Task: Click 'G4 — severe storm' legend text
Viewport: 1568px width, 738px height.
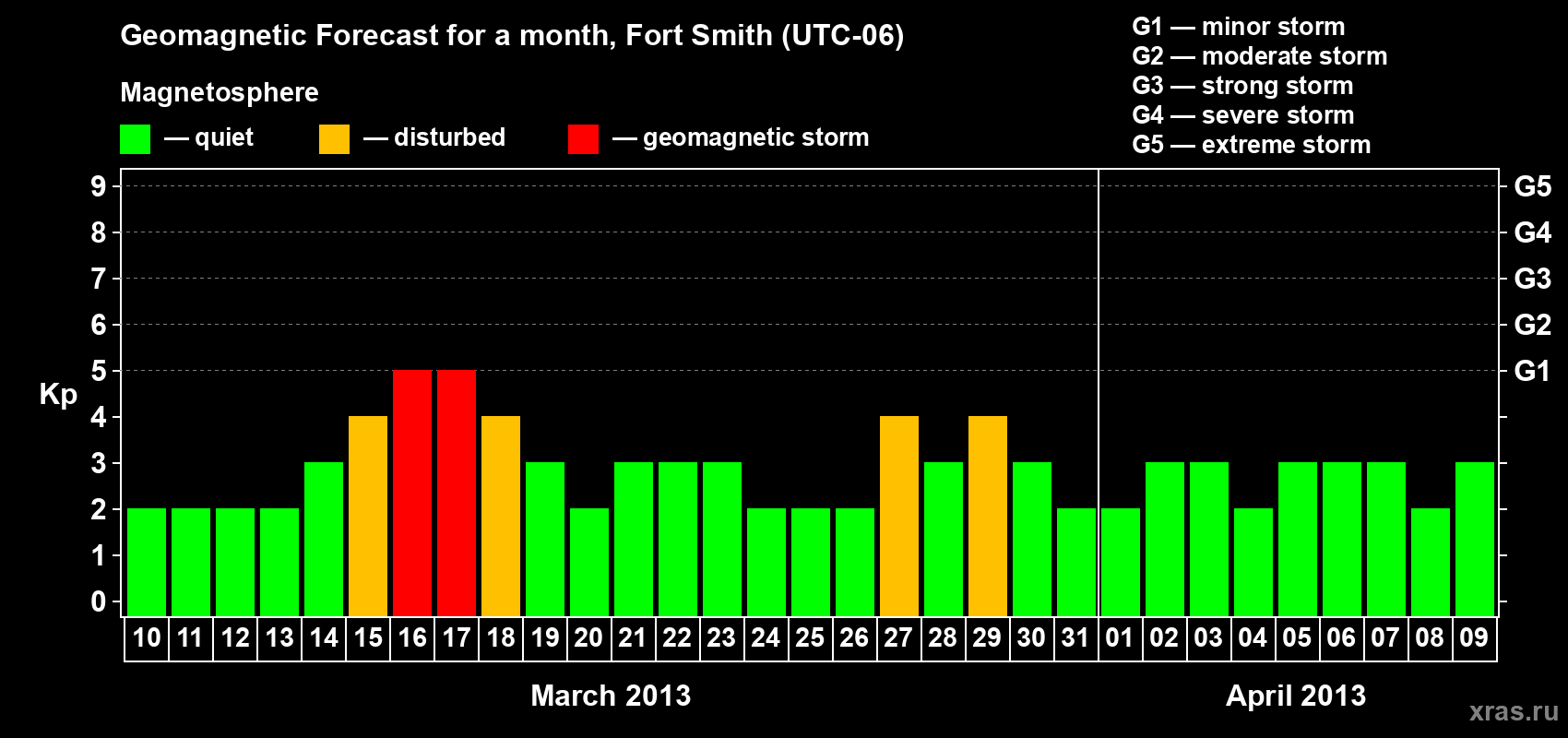Action: pyautogui.click(x=1243, y=115)
